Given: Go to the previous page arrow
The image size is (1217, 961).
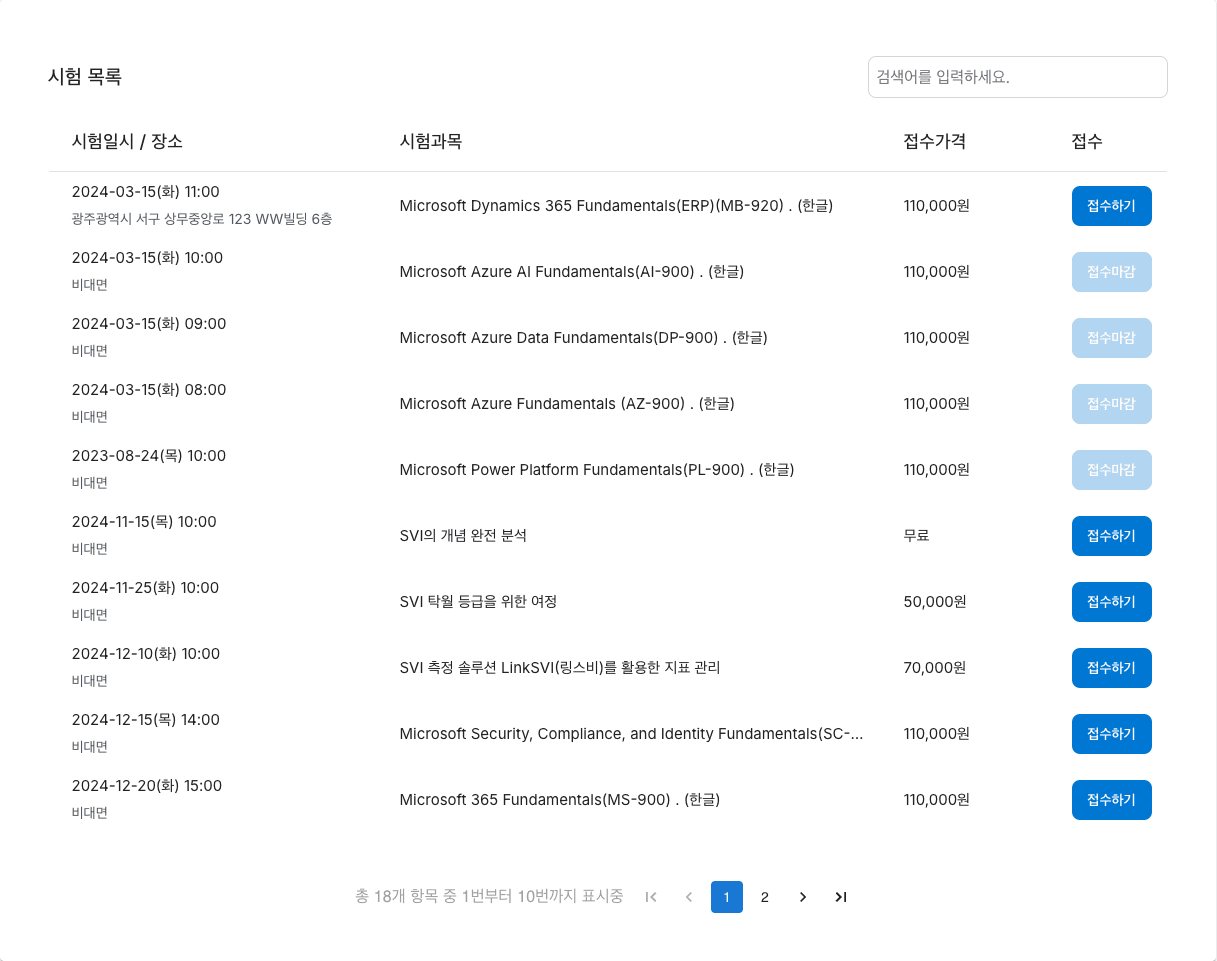Looking at the screenshot, I should [x=689, y=897].
